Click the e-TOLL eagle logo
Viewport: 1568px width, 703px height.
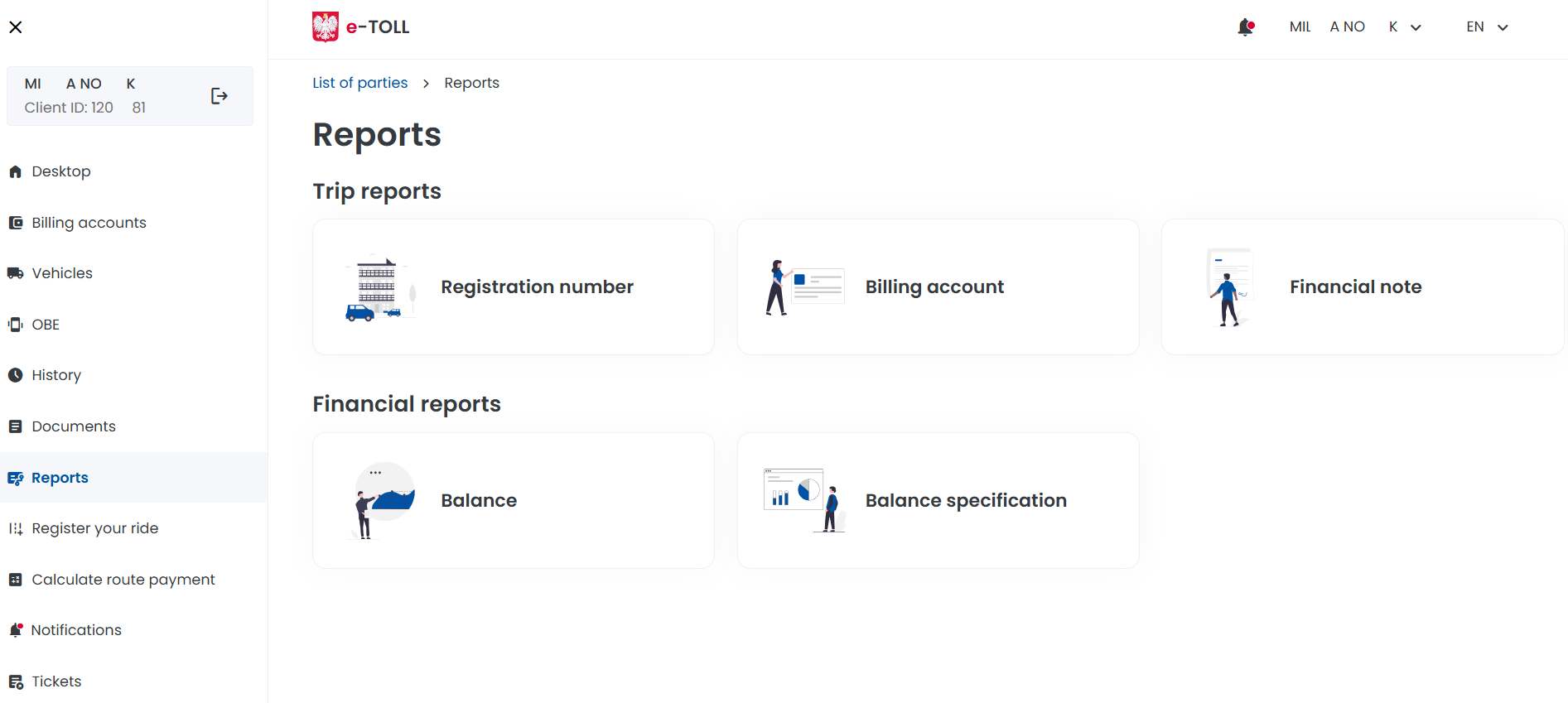[x=326, y=26]
